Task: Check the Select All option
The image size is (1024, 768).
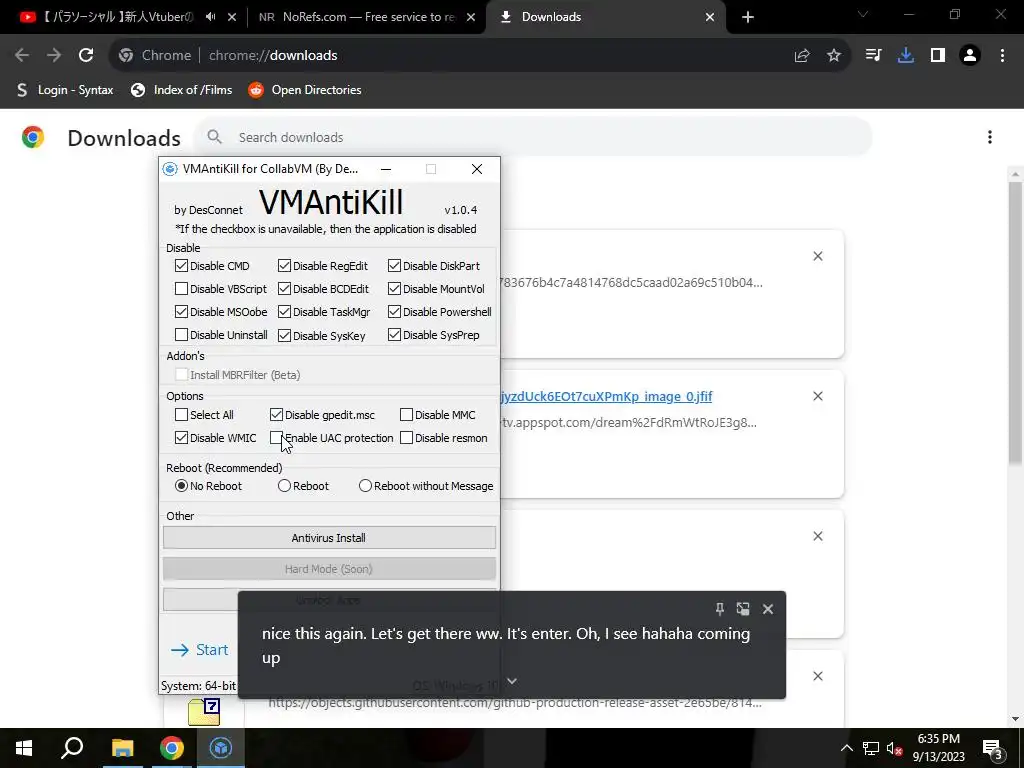Action: point(182,415)
